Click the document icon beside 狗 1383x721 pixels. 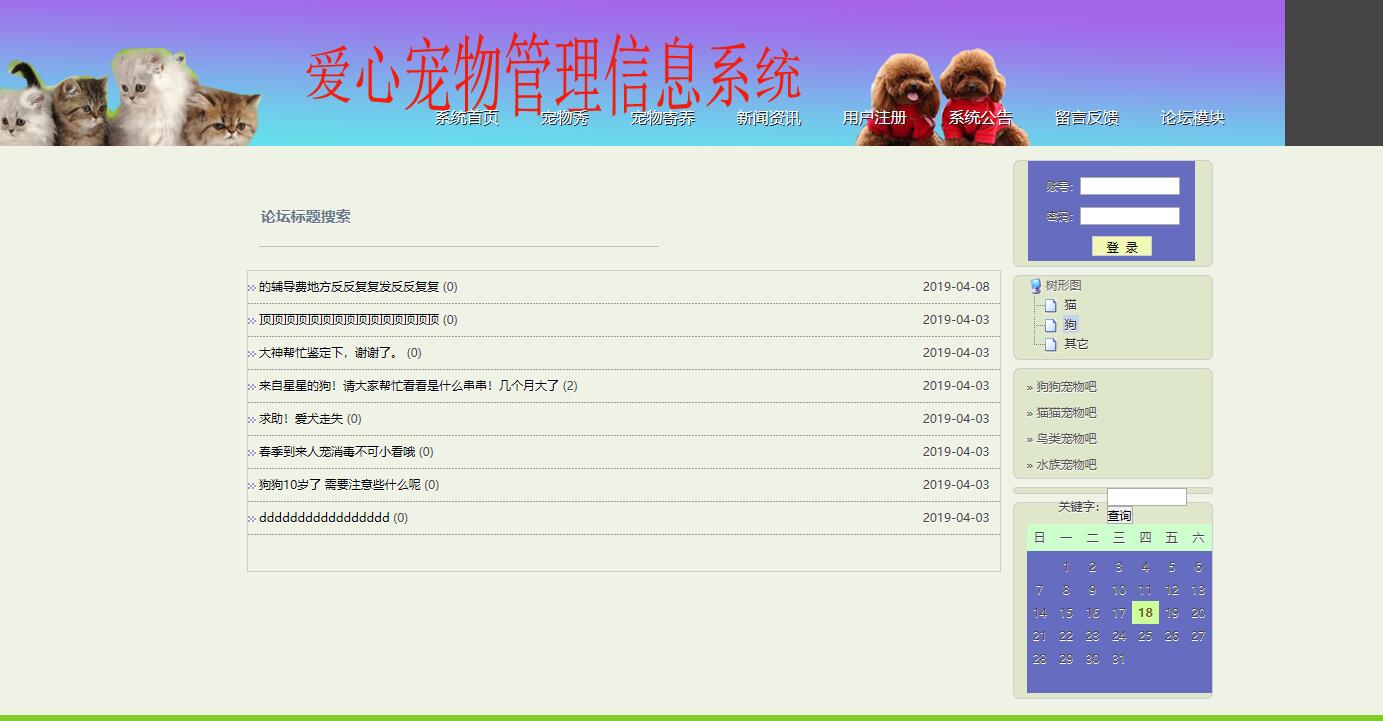click(x=1050, y=325)
